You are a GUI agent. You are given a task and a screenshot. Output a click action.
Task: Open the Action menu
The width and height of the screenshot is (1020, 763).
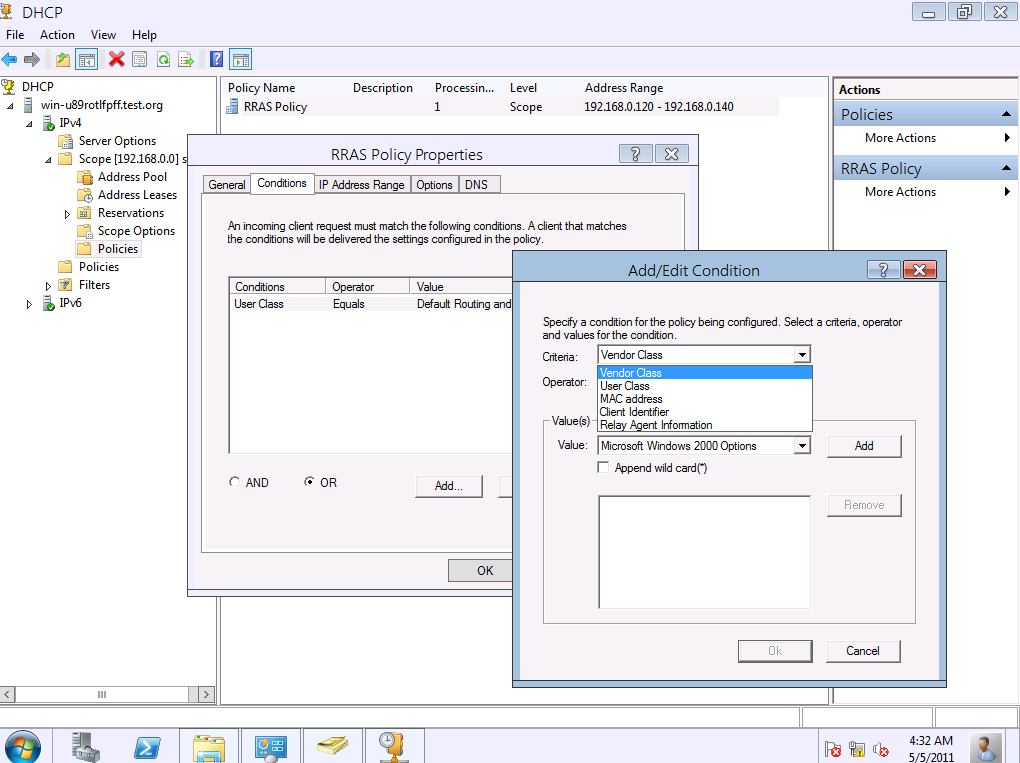(57, 35)
